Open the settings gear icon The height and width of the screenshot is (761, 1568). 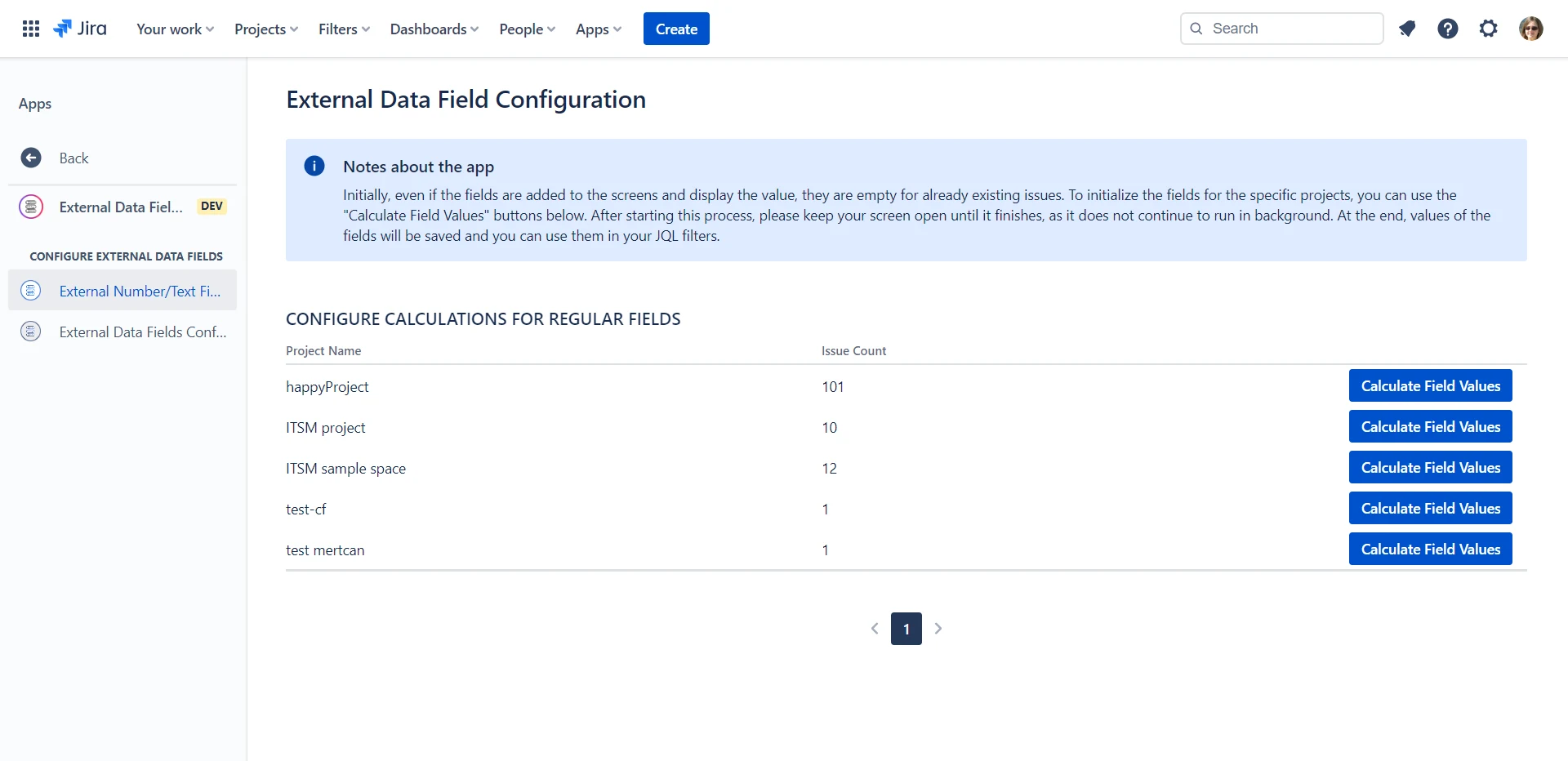click(x=1489, y=29)
